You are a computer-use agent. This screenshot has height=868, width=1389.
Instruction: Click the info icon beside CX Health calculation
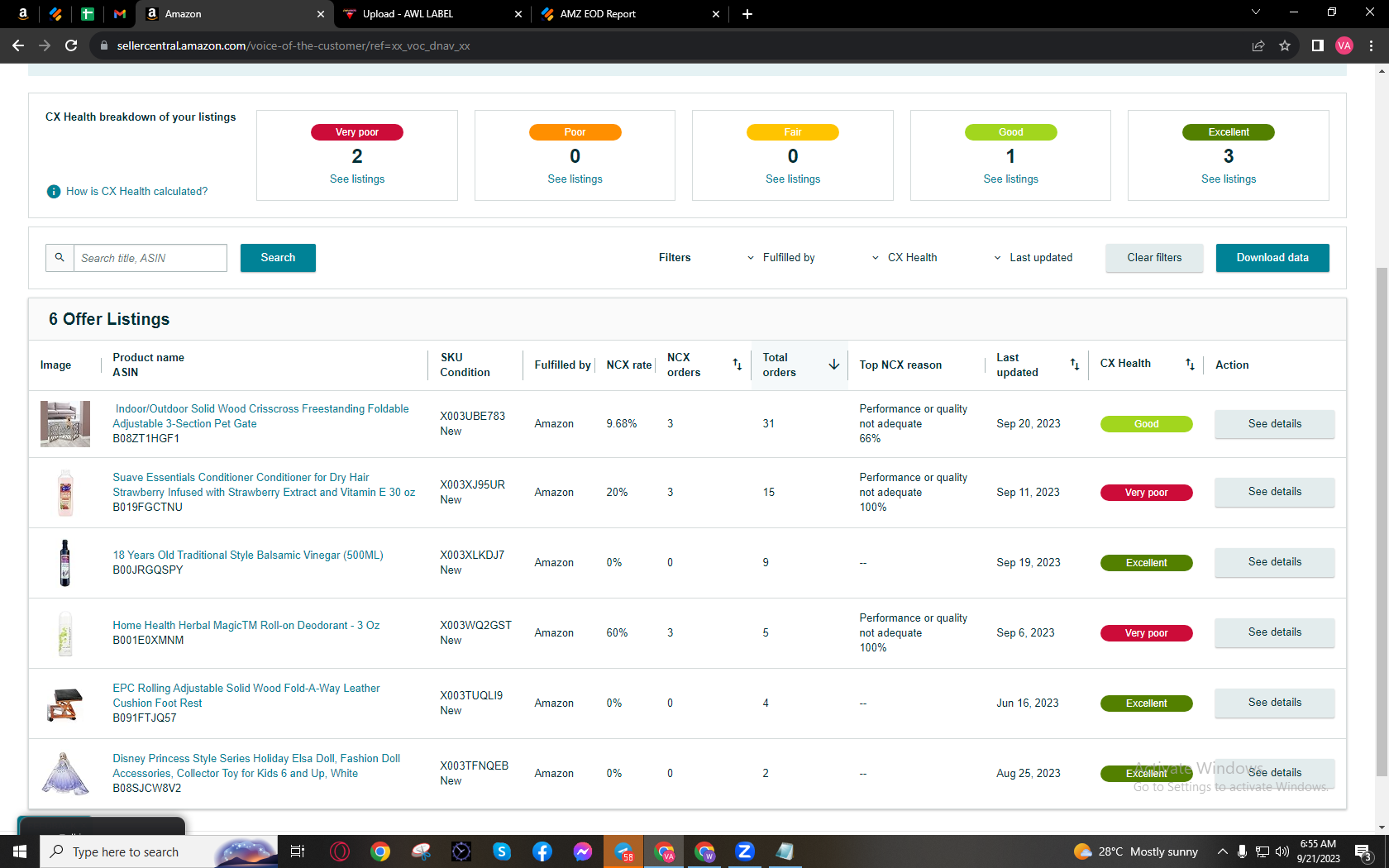click(x=54, y=192)
